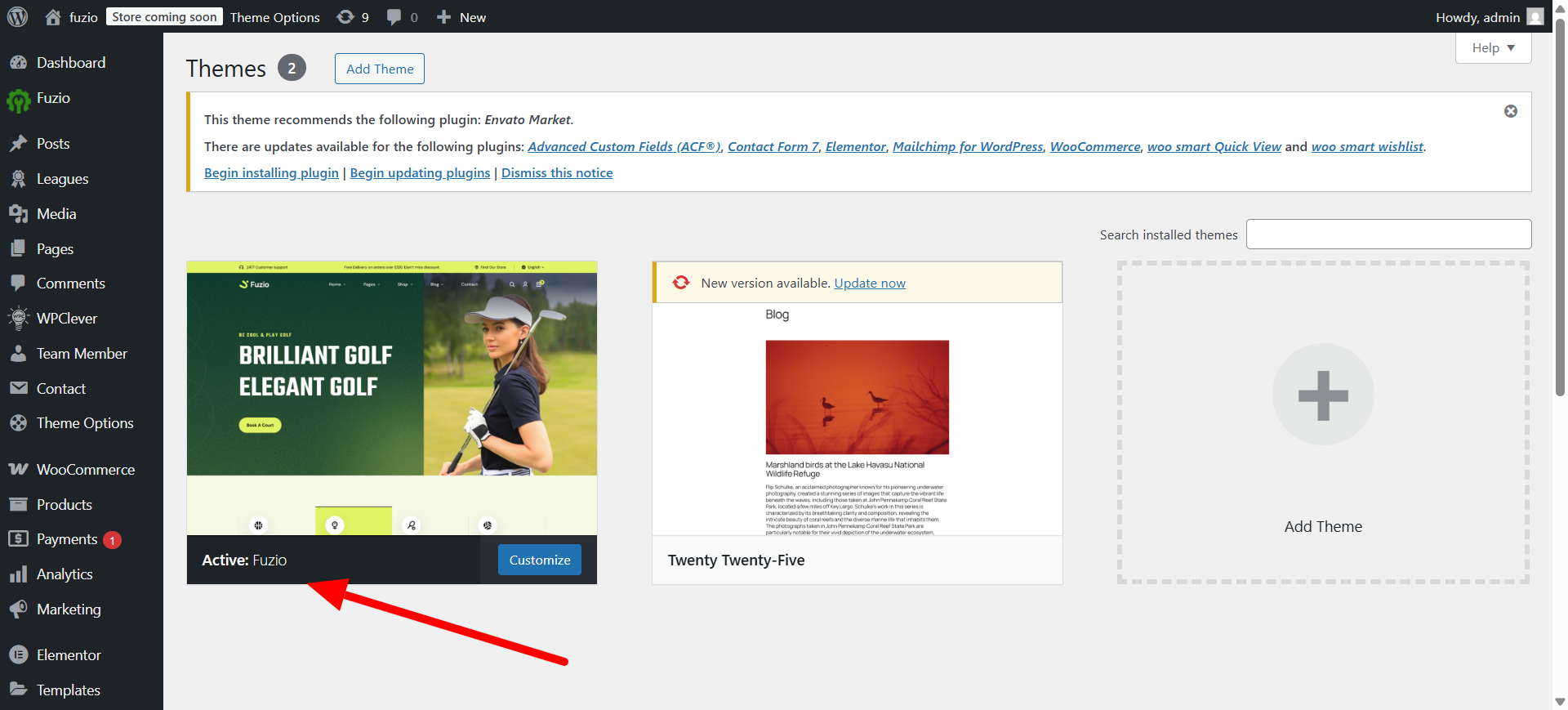Click the Leagues icon in sidebar
The height and width of the screenshot is (710, 1568).
18,179
